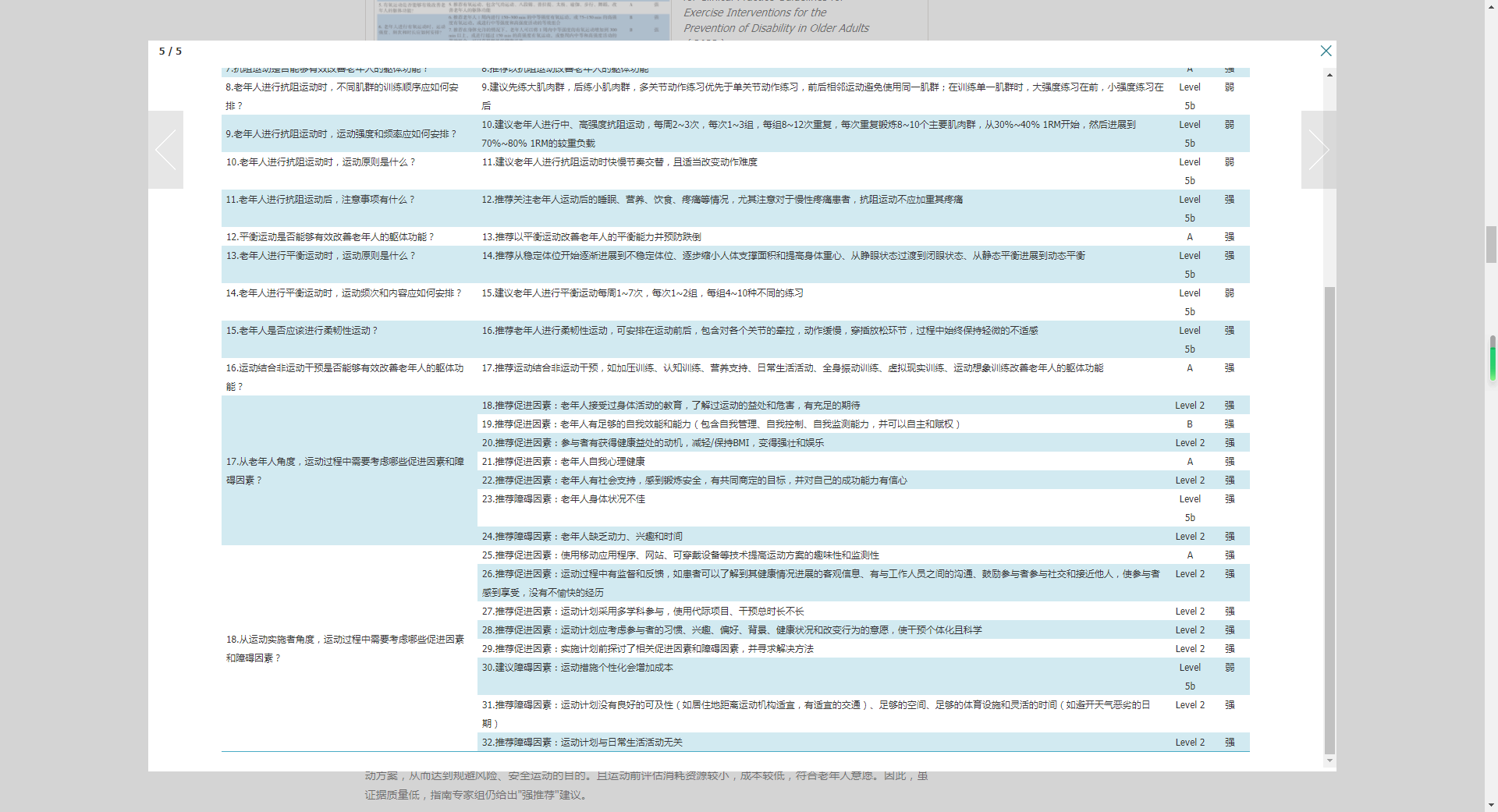Select question 18 about implementer facilitating factors
The image size is (1498, 812).
(x=345, y=648)
